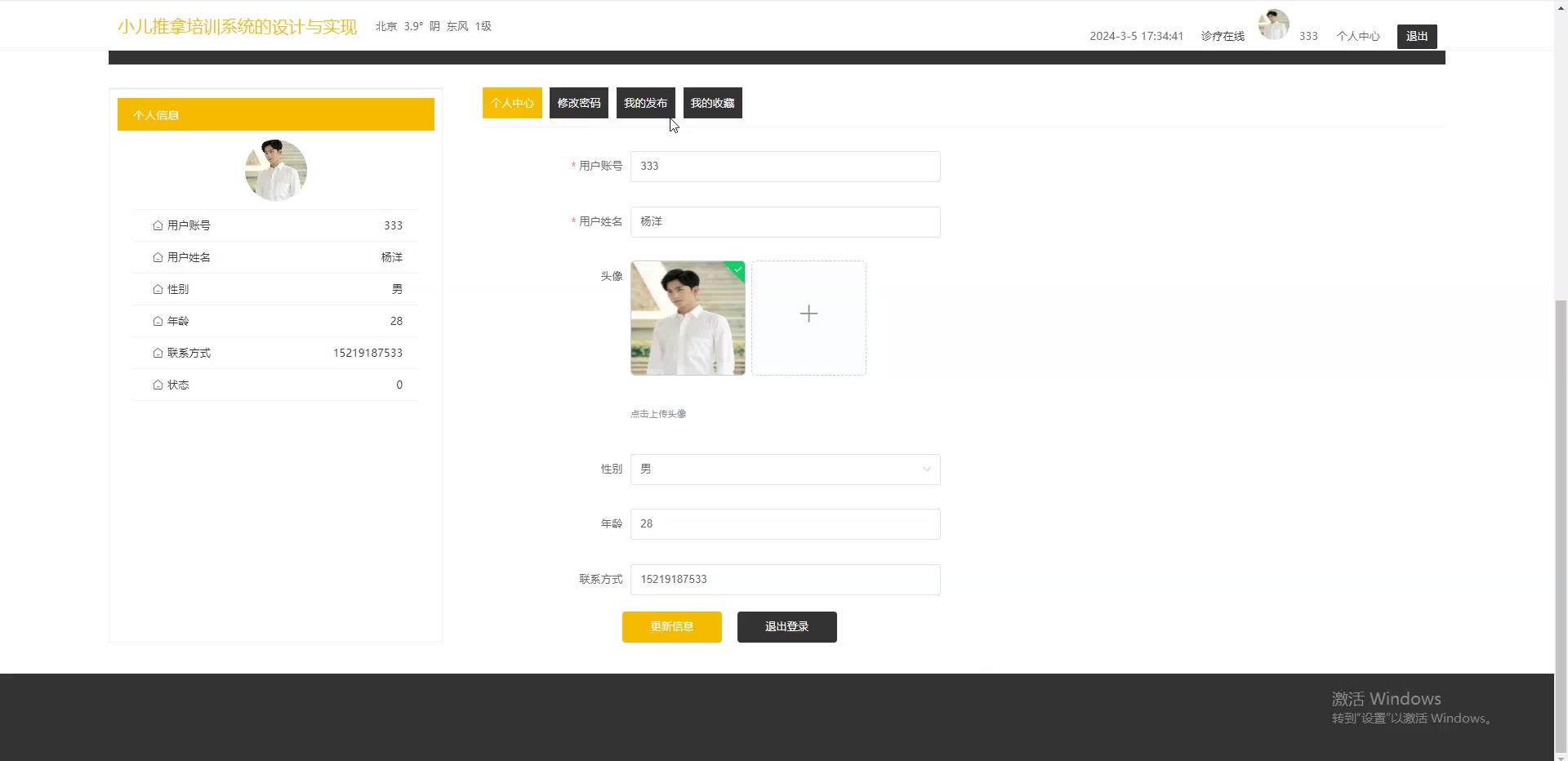The image size is (1568, 761).
Task: Click sidebar phone value 15219187533
Action: click(367, 353)
